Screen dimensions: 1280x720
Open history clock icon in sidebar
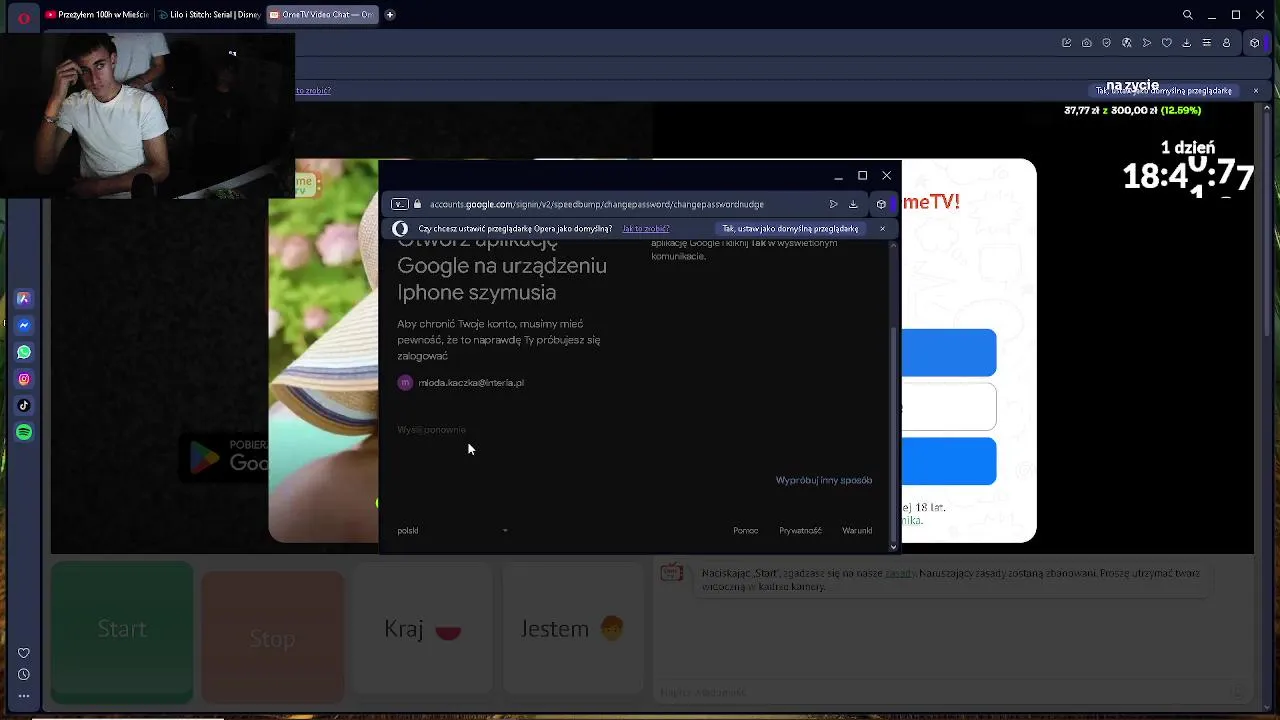24,674
